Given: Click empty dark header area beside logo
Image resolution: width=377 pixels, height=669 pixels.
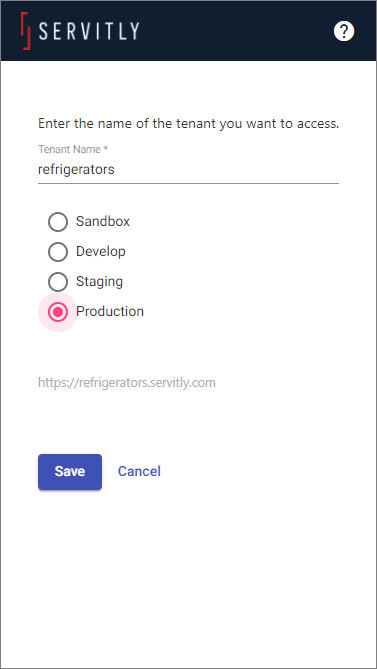Looking at the screenshot, I should pos(235,31).
